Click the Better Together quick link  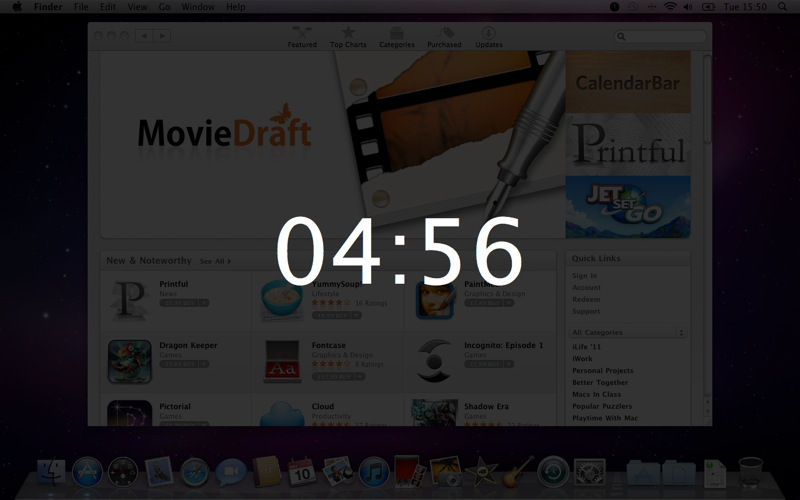pyautogui.click(x=600, y=382)
